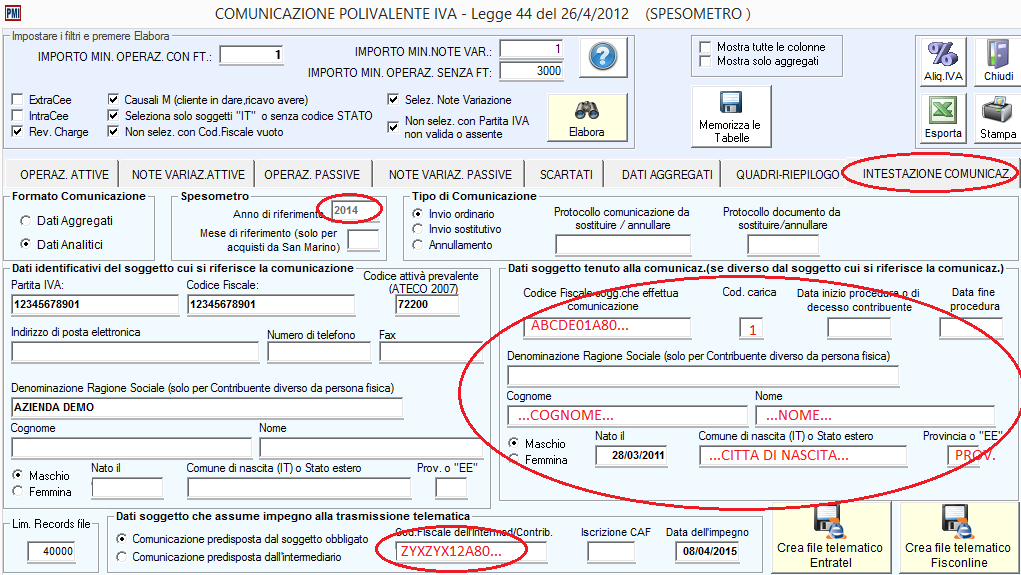Enable Mostra solo aggregati
The height and width of the screenshot is (575, 1021).
[705, 61]
